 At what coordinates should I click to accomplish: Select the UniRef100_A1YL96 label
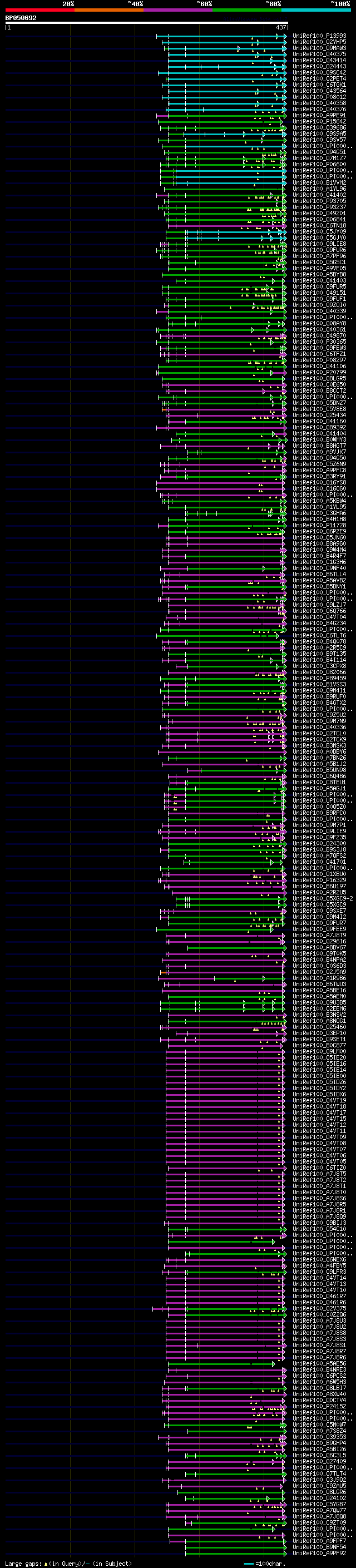click(x=319, y=189)
